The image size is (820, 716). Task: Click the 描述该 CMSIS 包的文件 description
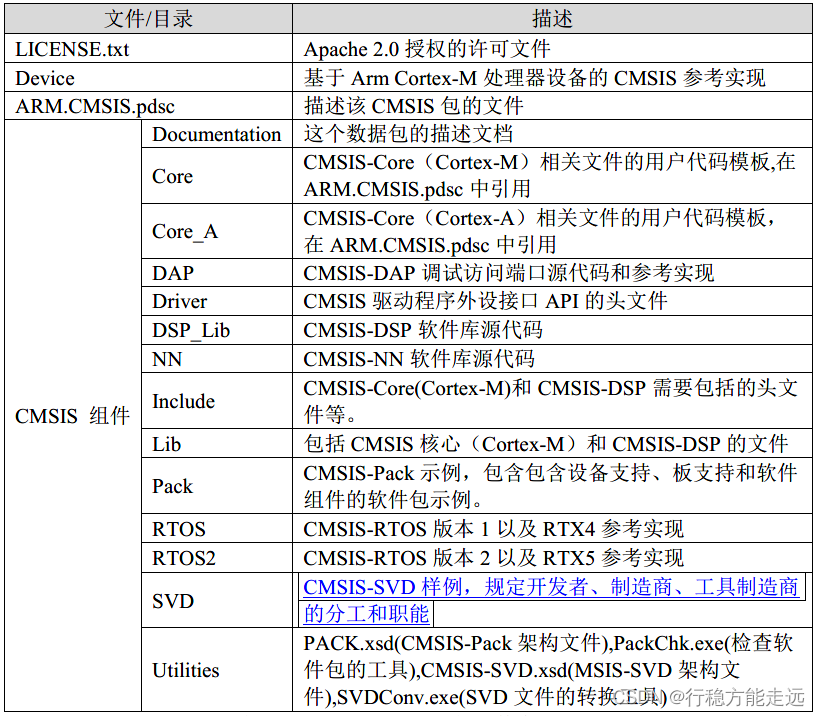413,106
